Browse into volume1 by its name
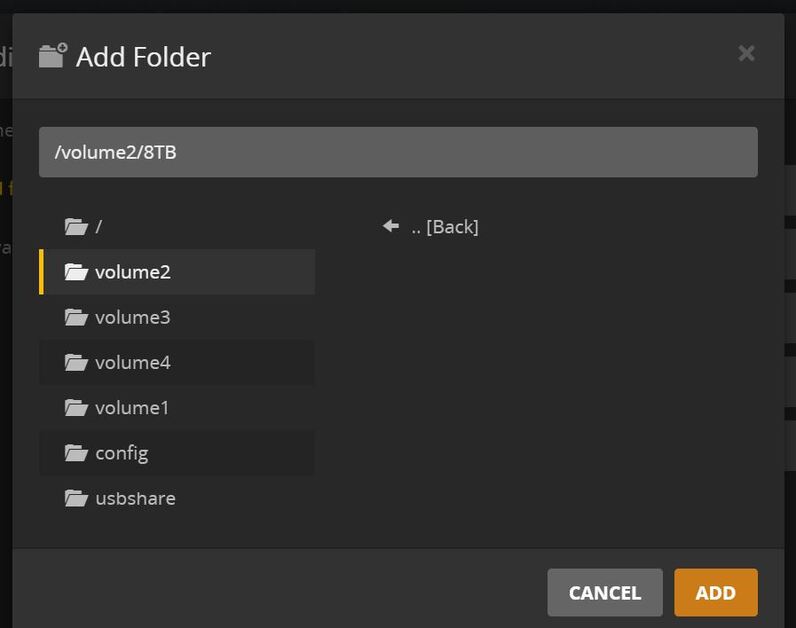Image resolution: width=796 pixels, height=628 pixels. tap(132, 407)
